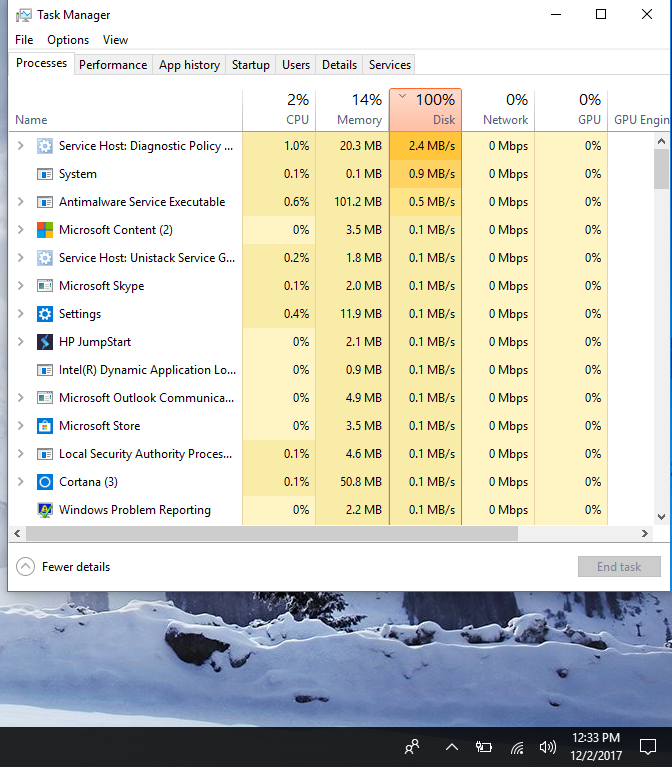Image resolution: width=672 pixels, height=767 pixels.
Task: Expand the Cortana (3) group
Action: coord(21,482)
